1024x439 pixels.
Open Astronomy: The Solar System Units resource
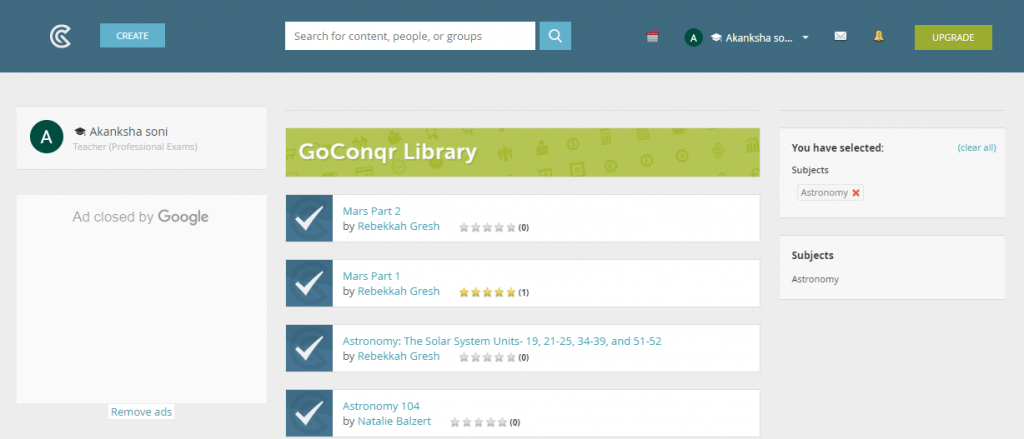502,341
